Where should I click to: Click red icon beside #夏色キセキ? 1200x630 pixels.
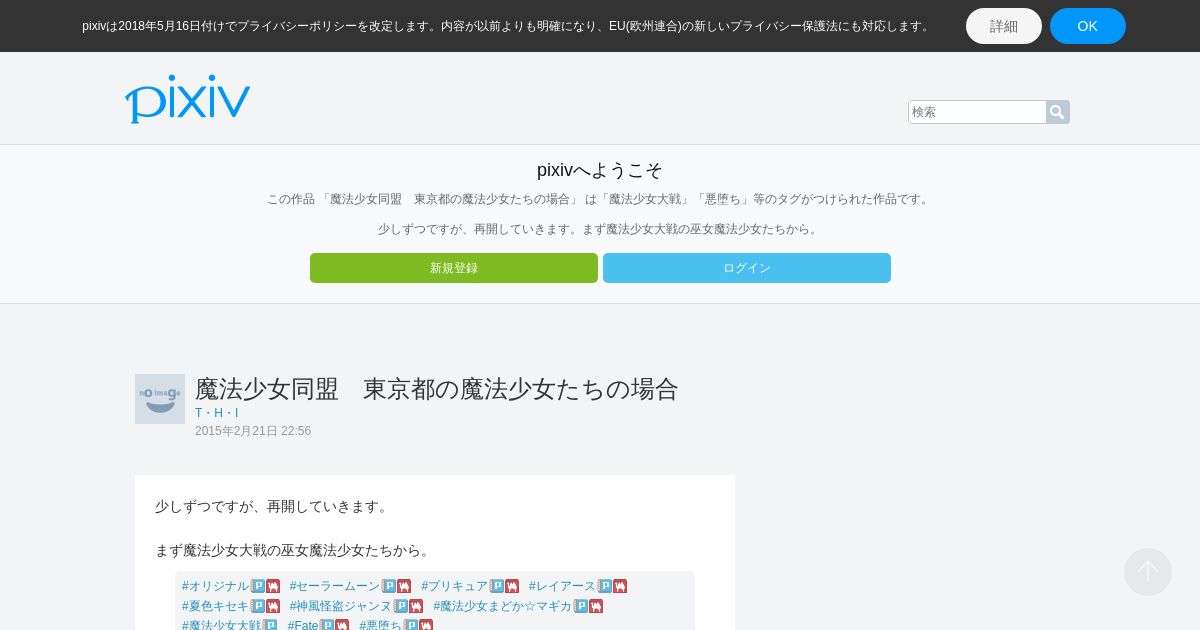[x=273, y=606]
